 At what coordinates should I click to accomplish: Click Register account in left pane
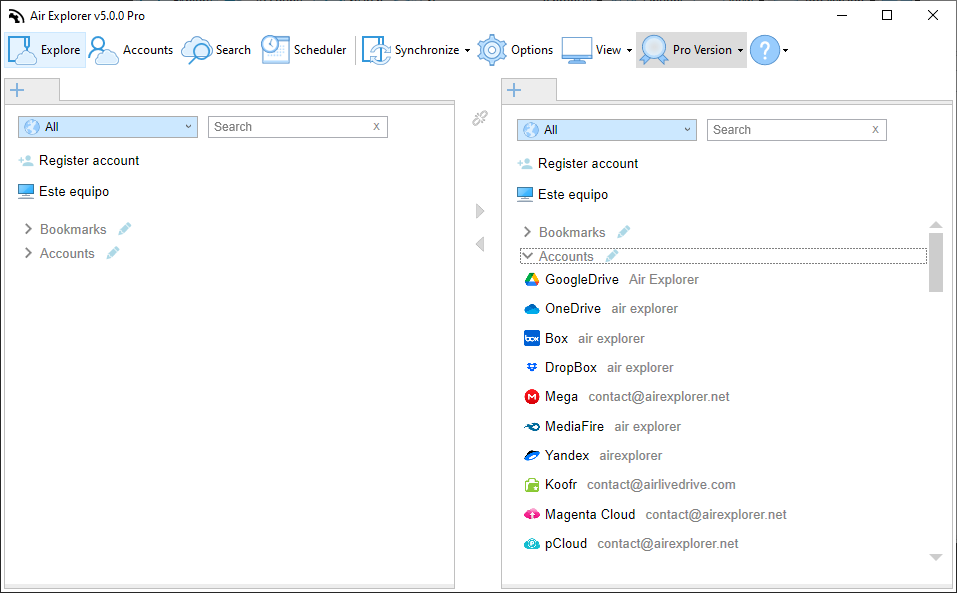79,160
